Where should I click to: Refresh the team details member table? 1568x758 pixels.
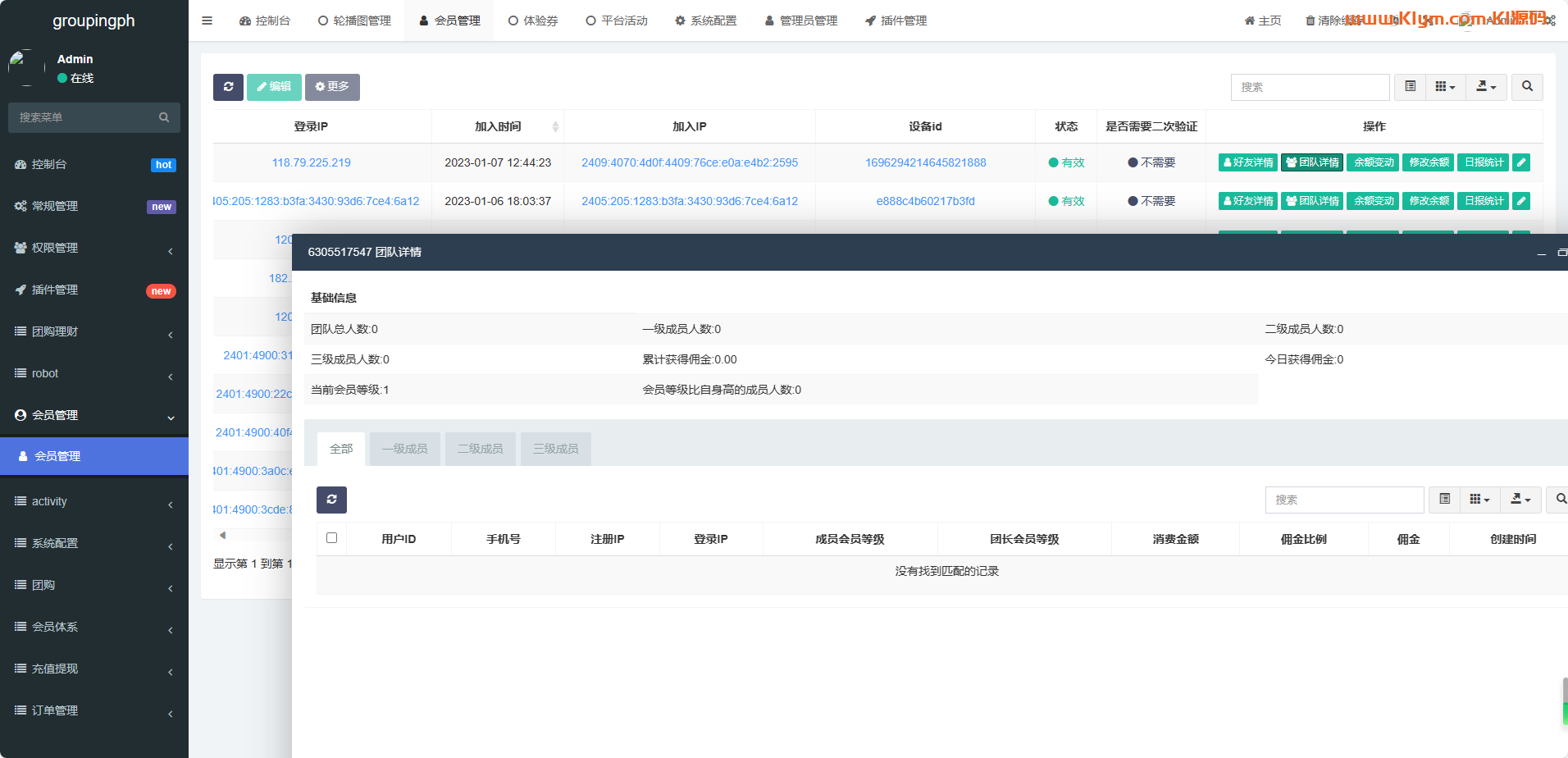[x=331, y=500]
